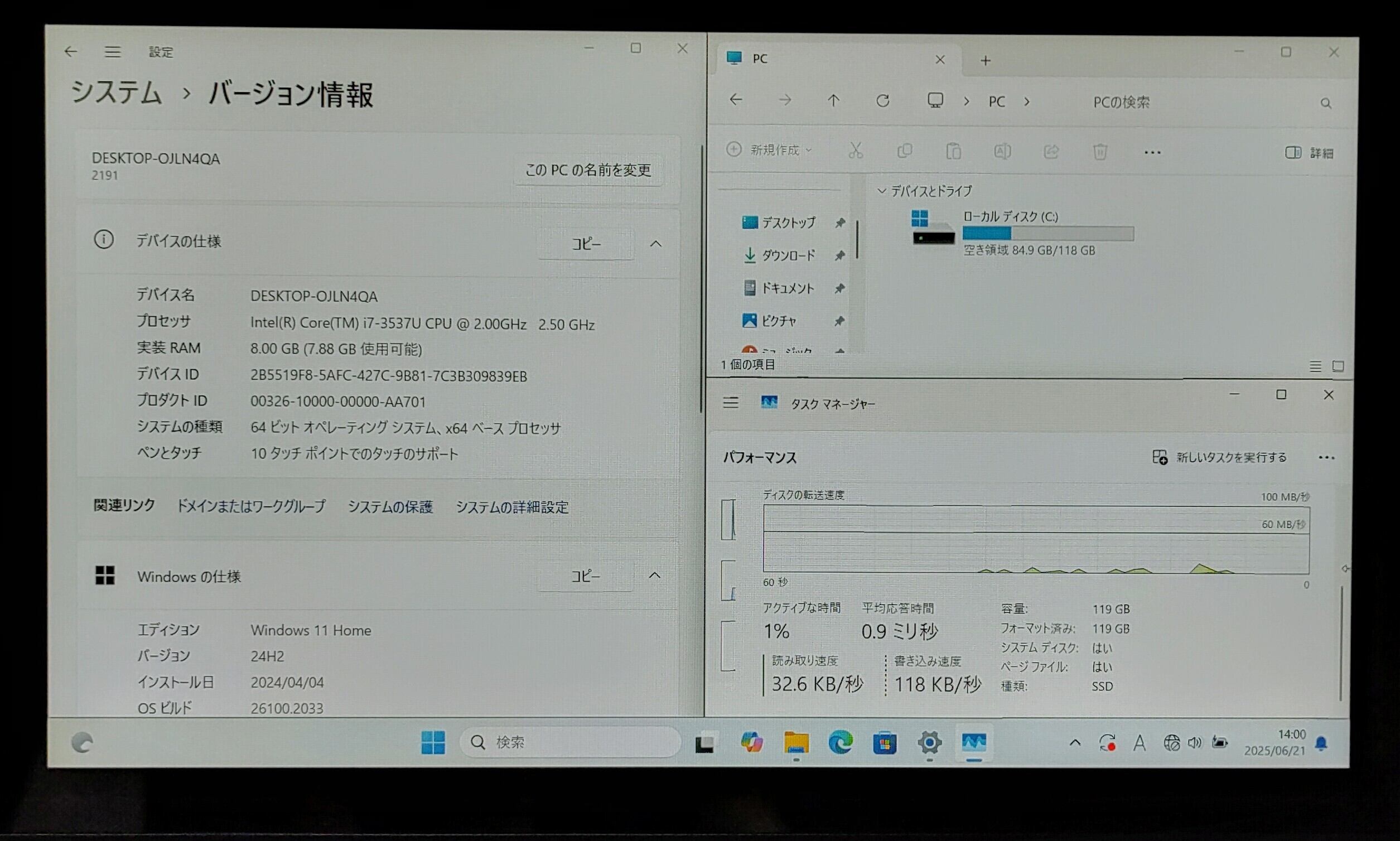Refresh the File Explorer view
Screen dimensions: 1400x841
click(x=882, y=101)
